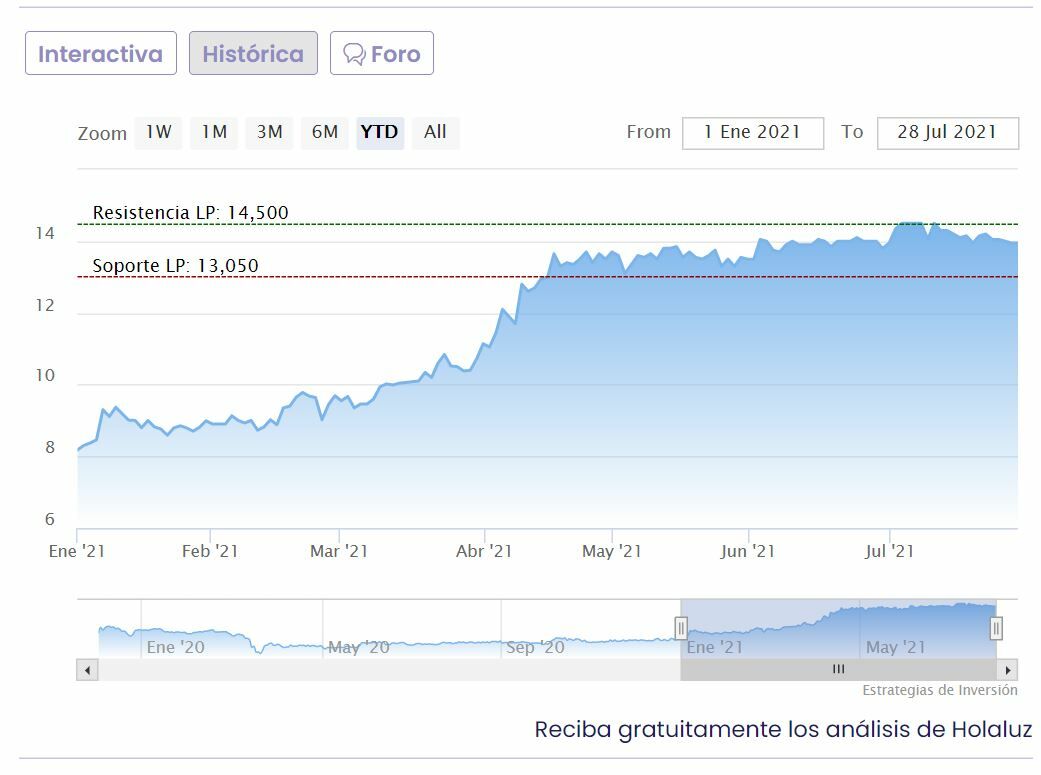Switch to the Interactiva chart tab
This screenshot has height=775, width=1041.
click(x=100, y=53)
